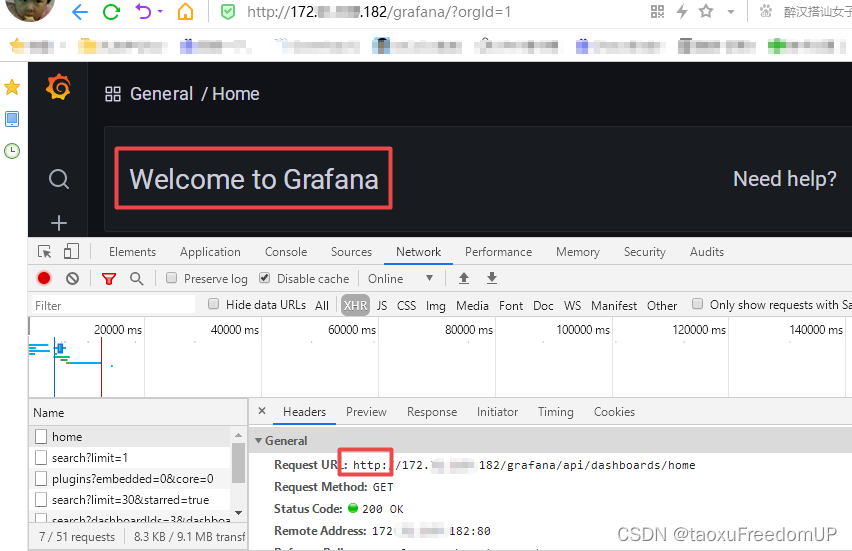Check the Only show requests with SameSite checkbox
This screenshot has width=852, height=551.
(697, 304)
